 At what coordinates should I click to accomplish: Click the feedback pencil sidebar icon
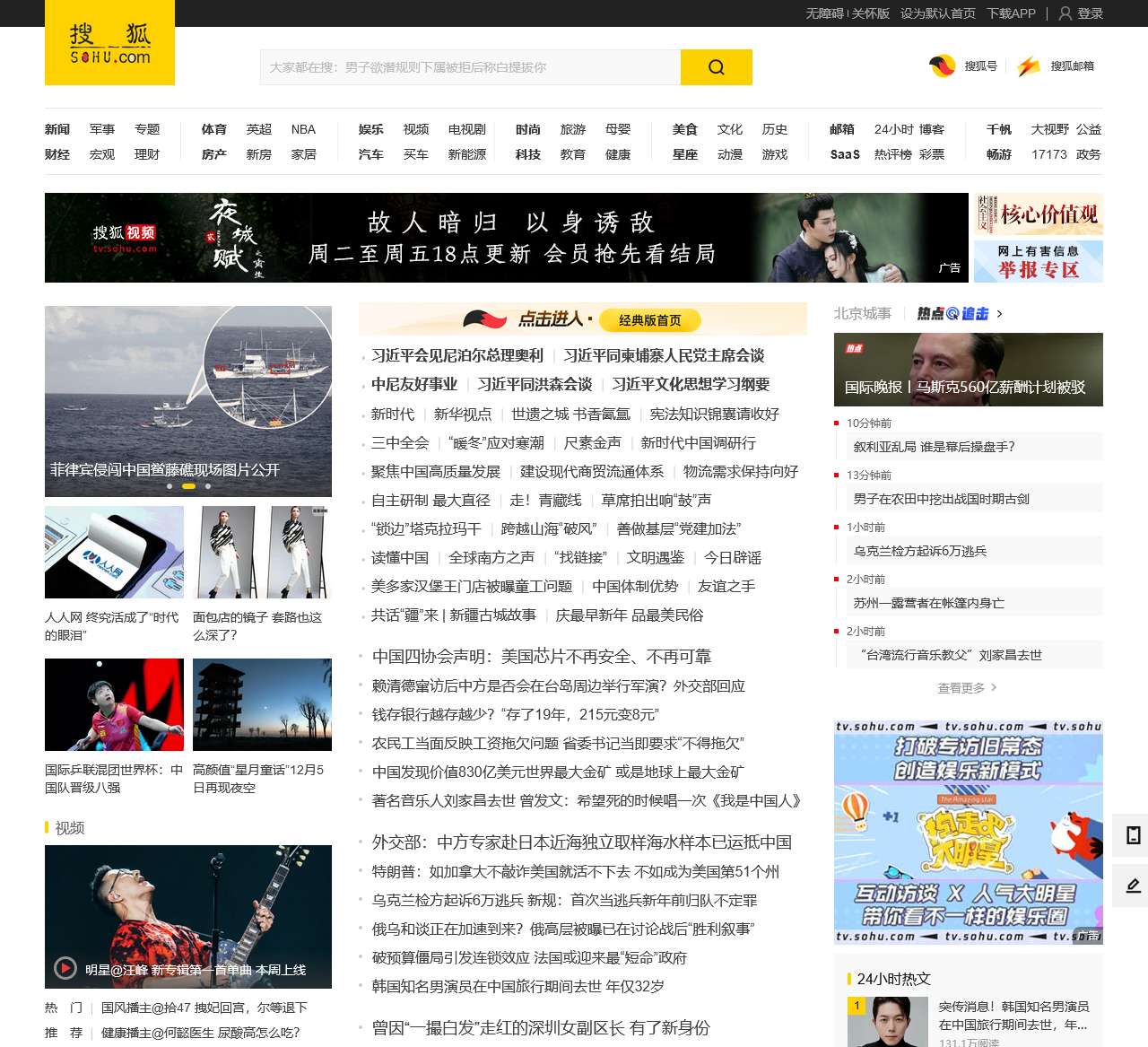pyautogui.click(x=1133, y=886)
